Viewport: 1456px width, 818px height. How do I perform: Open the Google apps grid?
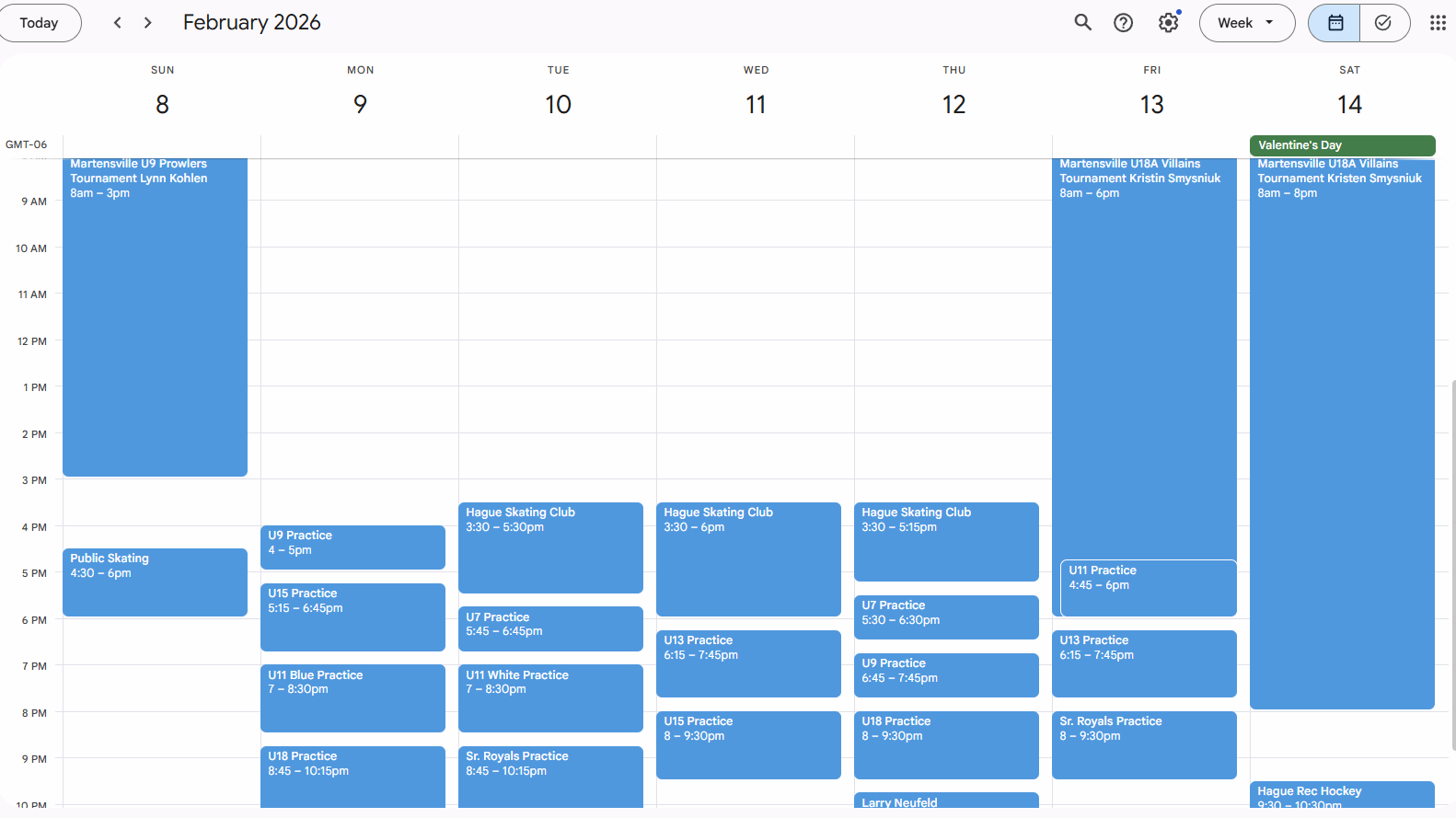pyautogui.click(x=1437, y=23)
